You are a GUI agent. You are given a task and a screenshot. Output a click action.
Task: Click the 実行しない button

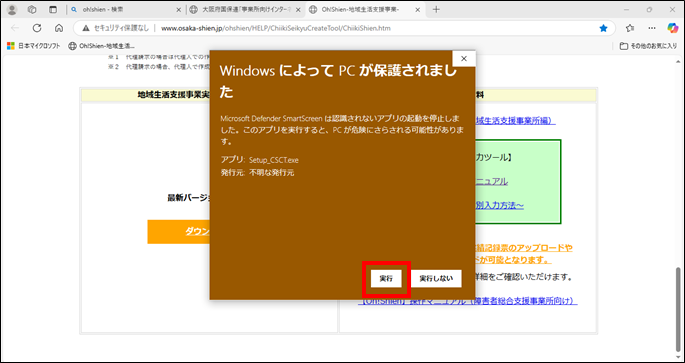pos(436,279)
